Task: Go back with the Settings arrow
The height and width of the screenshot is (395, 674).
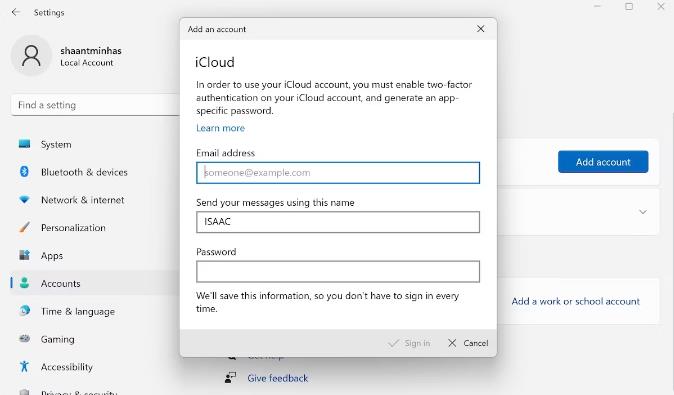Action: click(x=16, y=12)
